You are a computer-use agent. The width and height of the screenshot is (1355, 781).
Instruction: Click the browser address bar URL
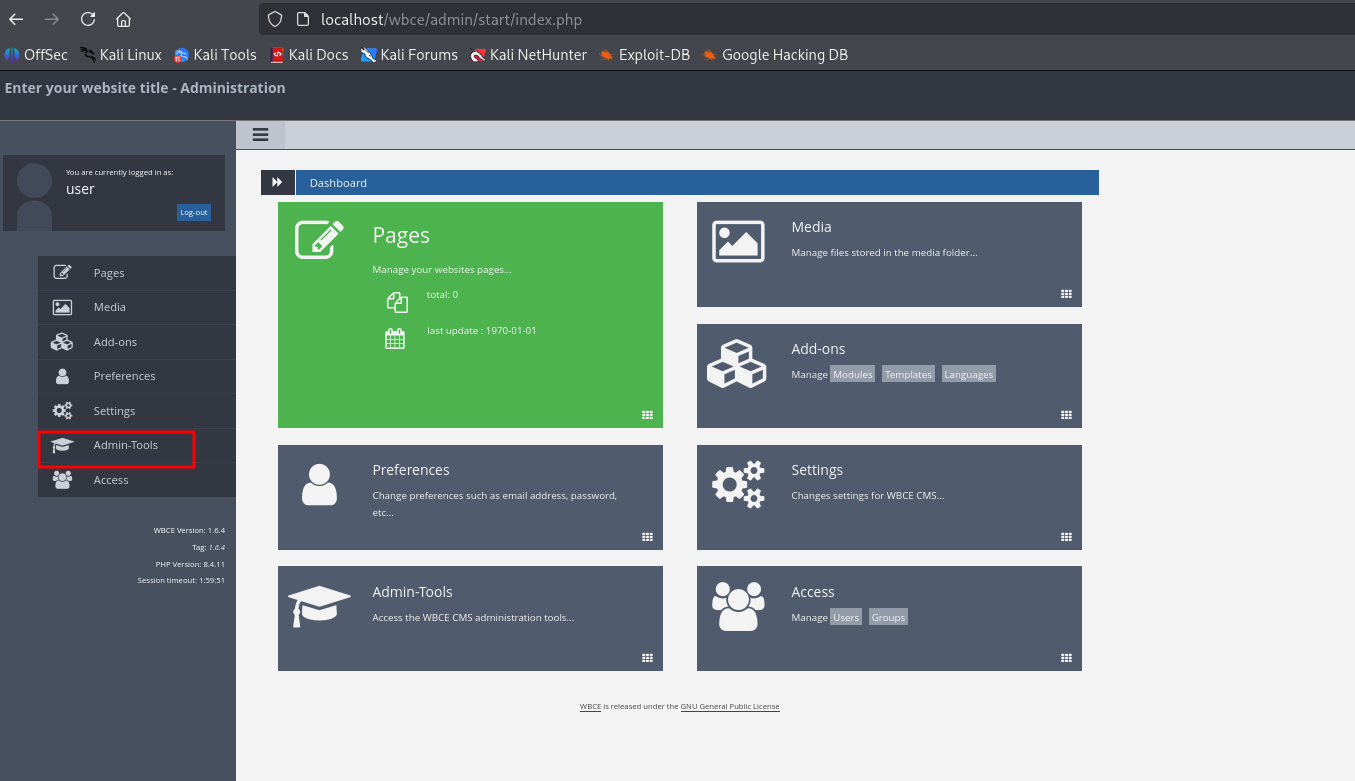coord(451,20)
